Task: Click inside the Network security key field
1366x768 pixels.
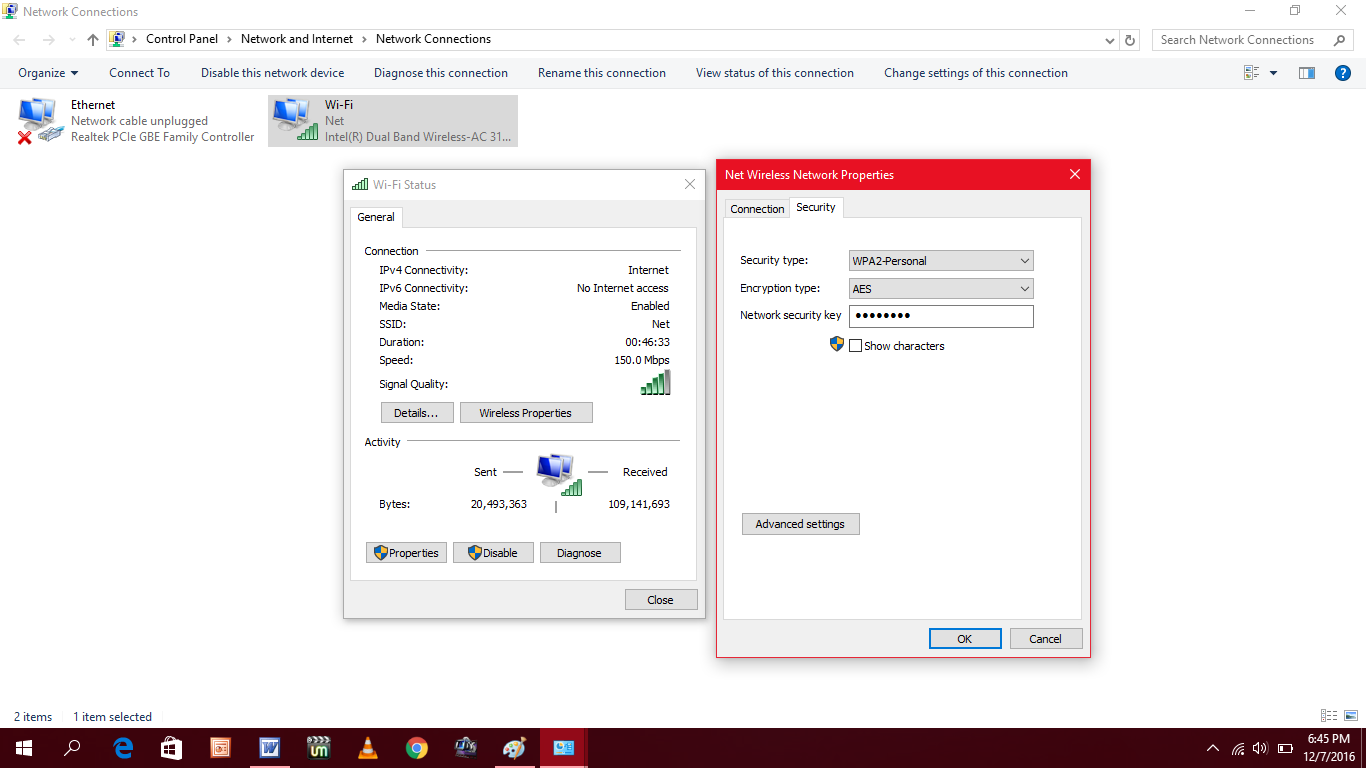Action: pos(940,315)
